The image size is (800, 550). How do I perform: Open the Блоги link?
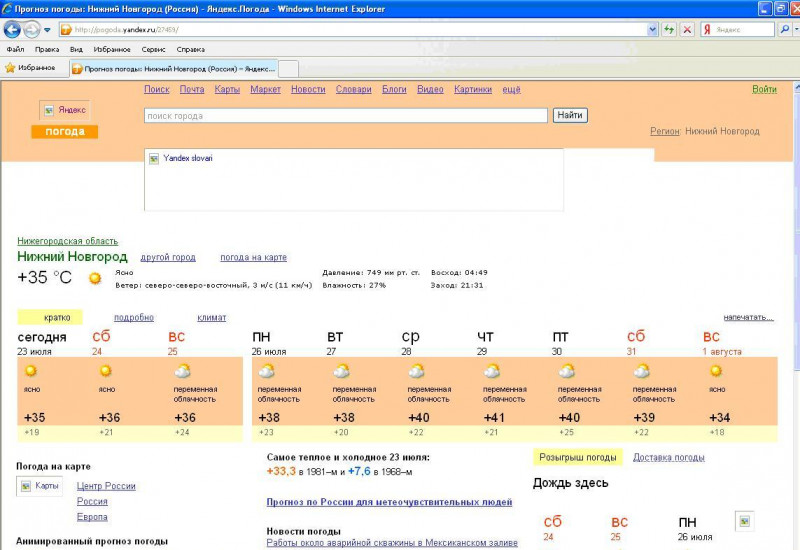coord(394,89)
